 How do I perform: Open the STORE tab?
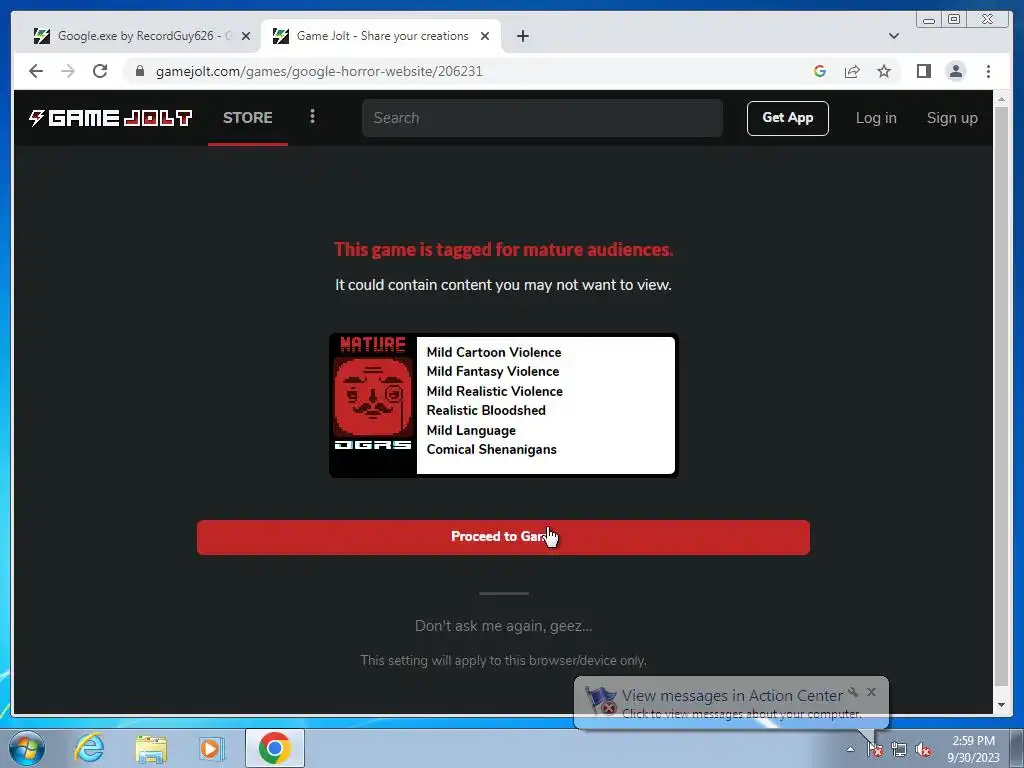coord(248,118)
